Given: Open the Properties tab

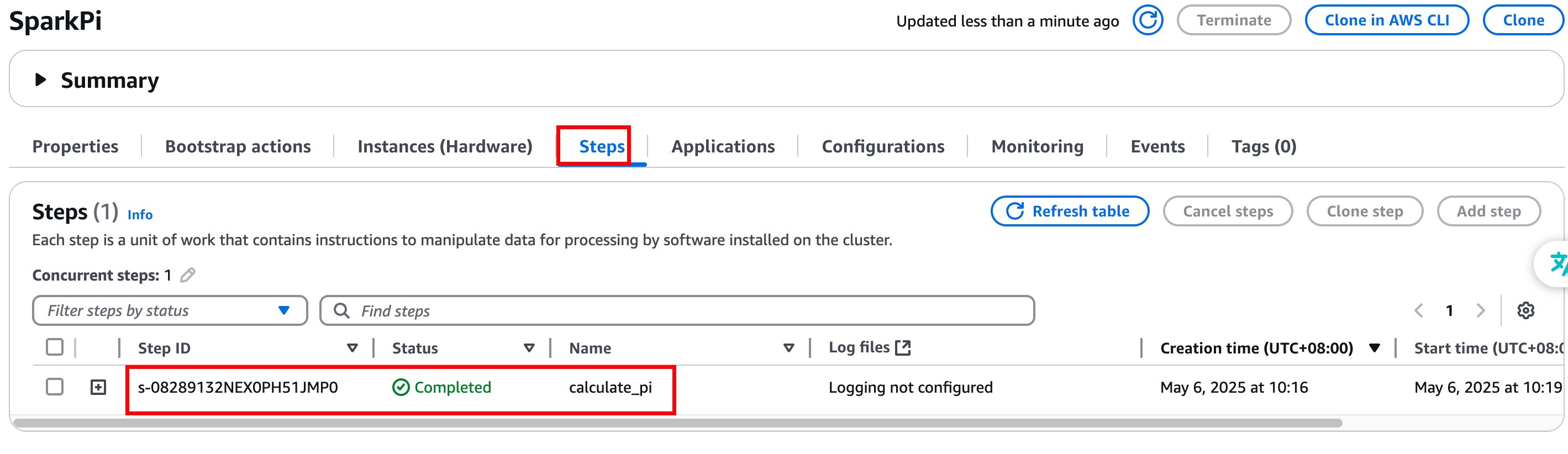Looking at the screenshot, I should 76,146.
